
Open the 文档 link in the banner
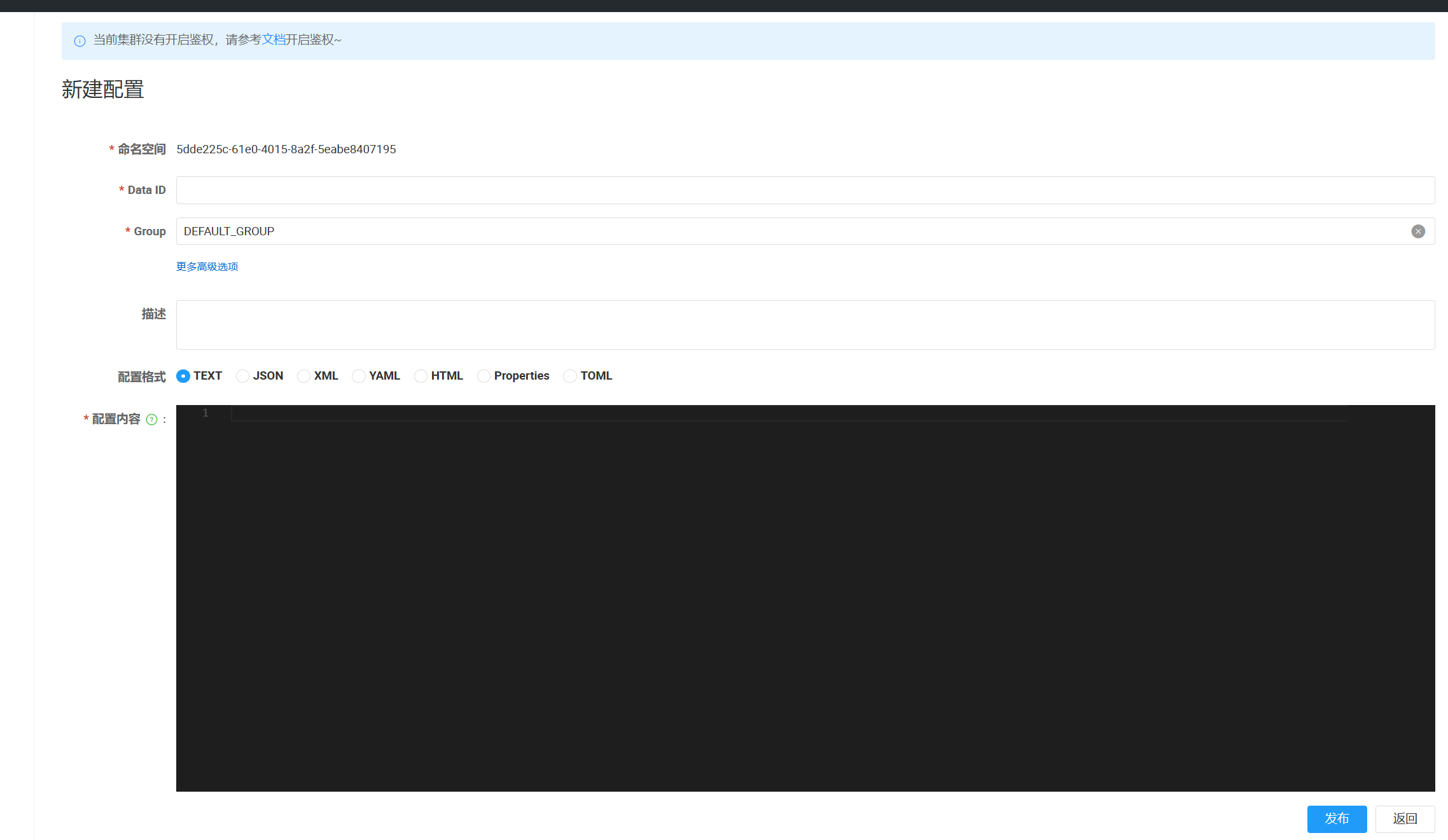pos(274,40)
